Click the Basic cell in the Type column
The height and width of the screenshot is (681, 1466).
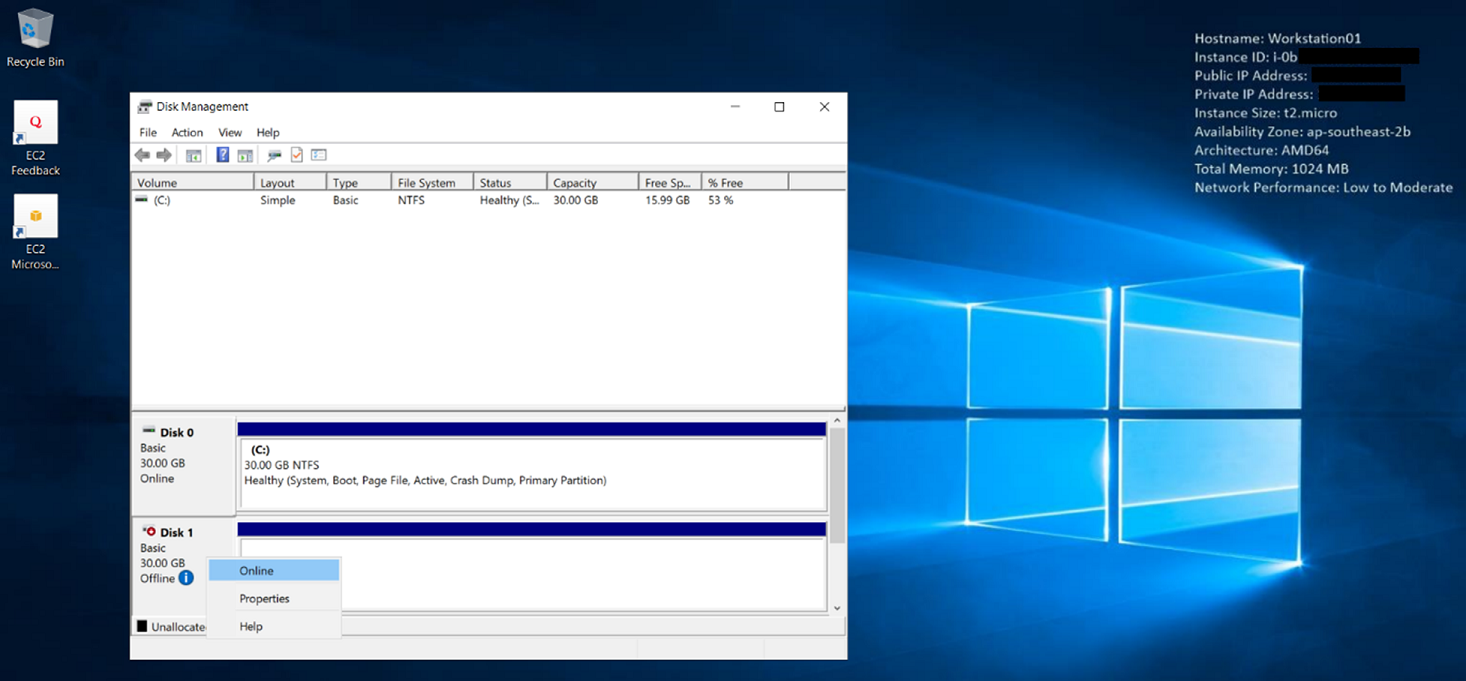(346, 200)
